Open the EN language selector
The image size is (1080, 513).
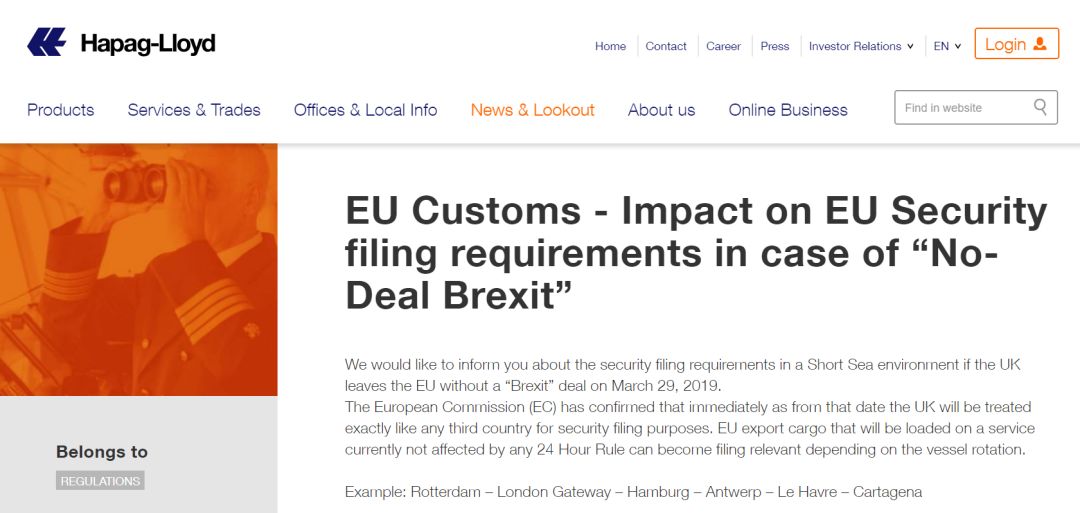(x=947, y=46)
